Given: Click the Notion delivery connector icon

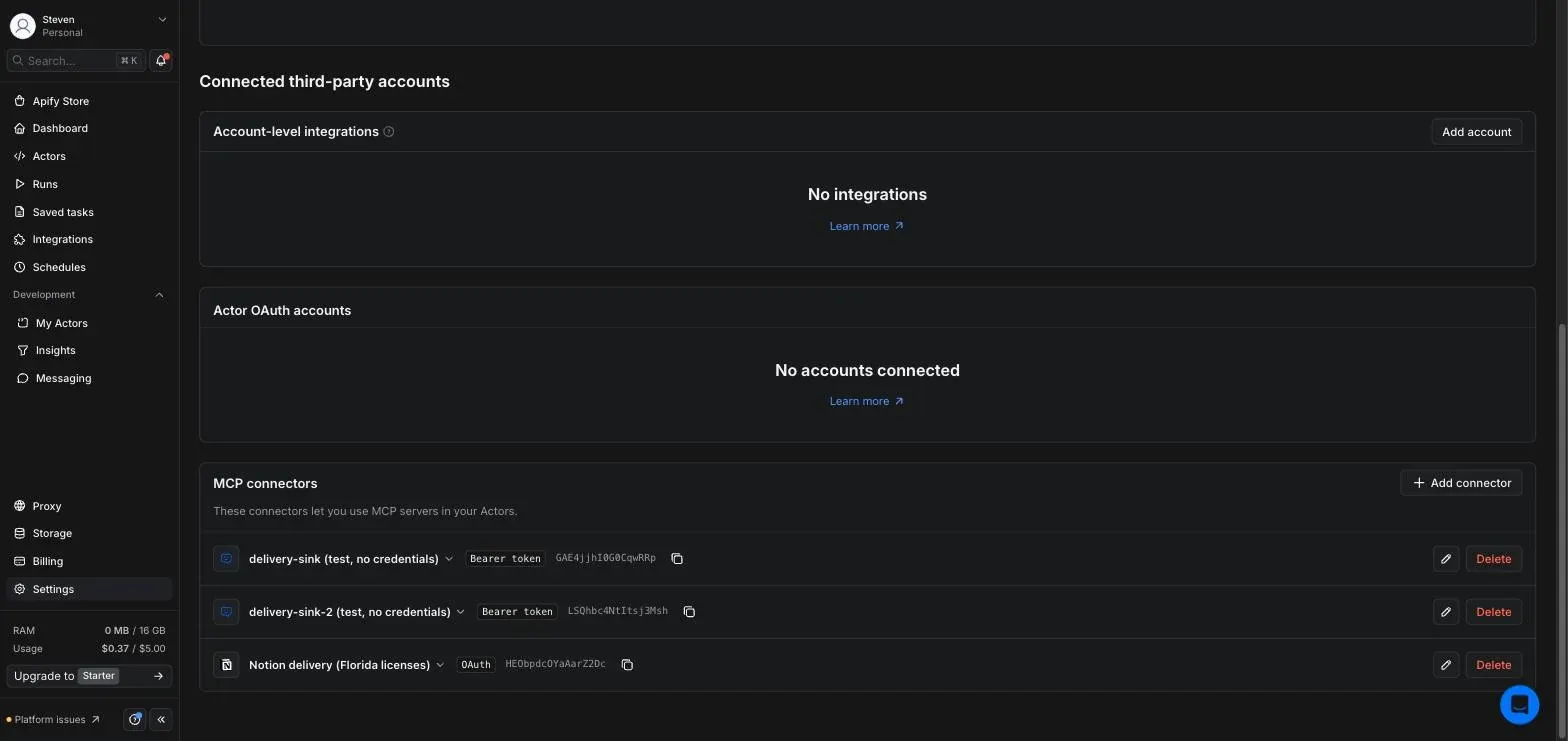Looking at the screenshot, I should click(226, 665).
